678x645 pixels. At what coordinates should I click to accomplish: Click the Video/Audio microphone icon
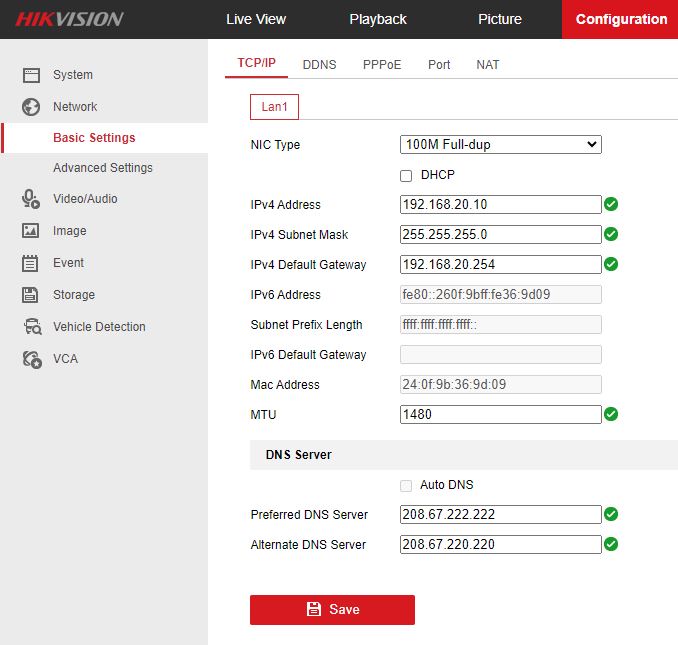pos(31,199)
